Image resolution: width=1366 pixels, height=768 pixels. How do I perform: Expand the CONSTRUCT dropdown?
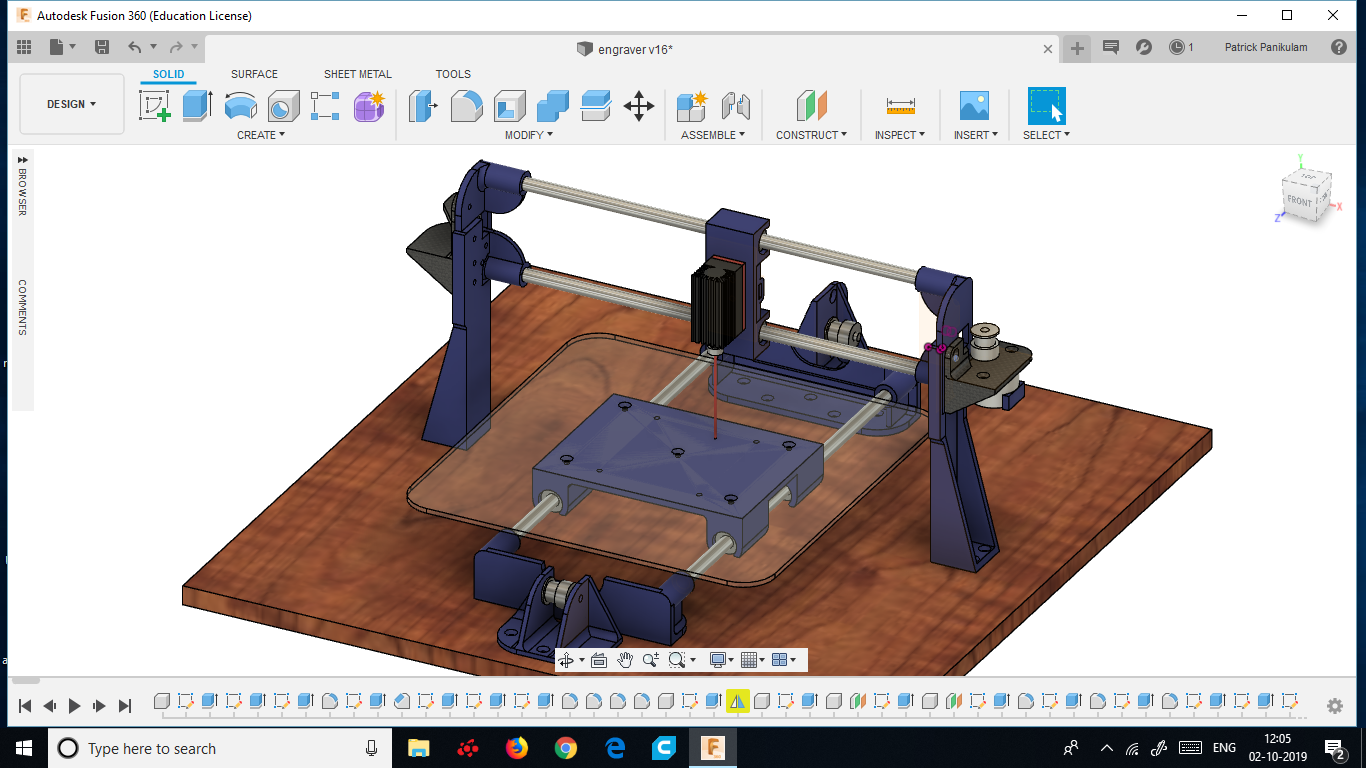[811, 135]
